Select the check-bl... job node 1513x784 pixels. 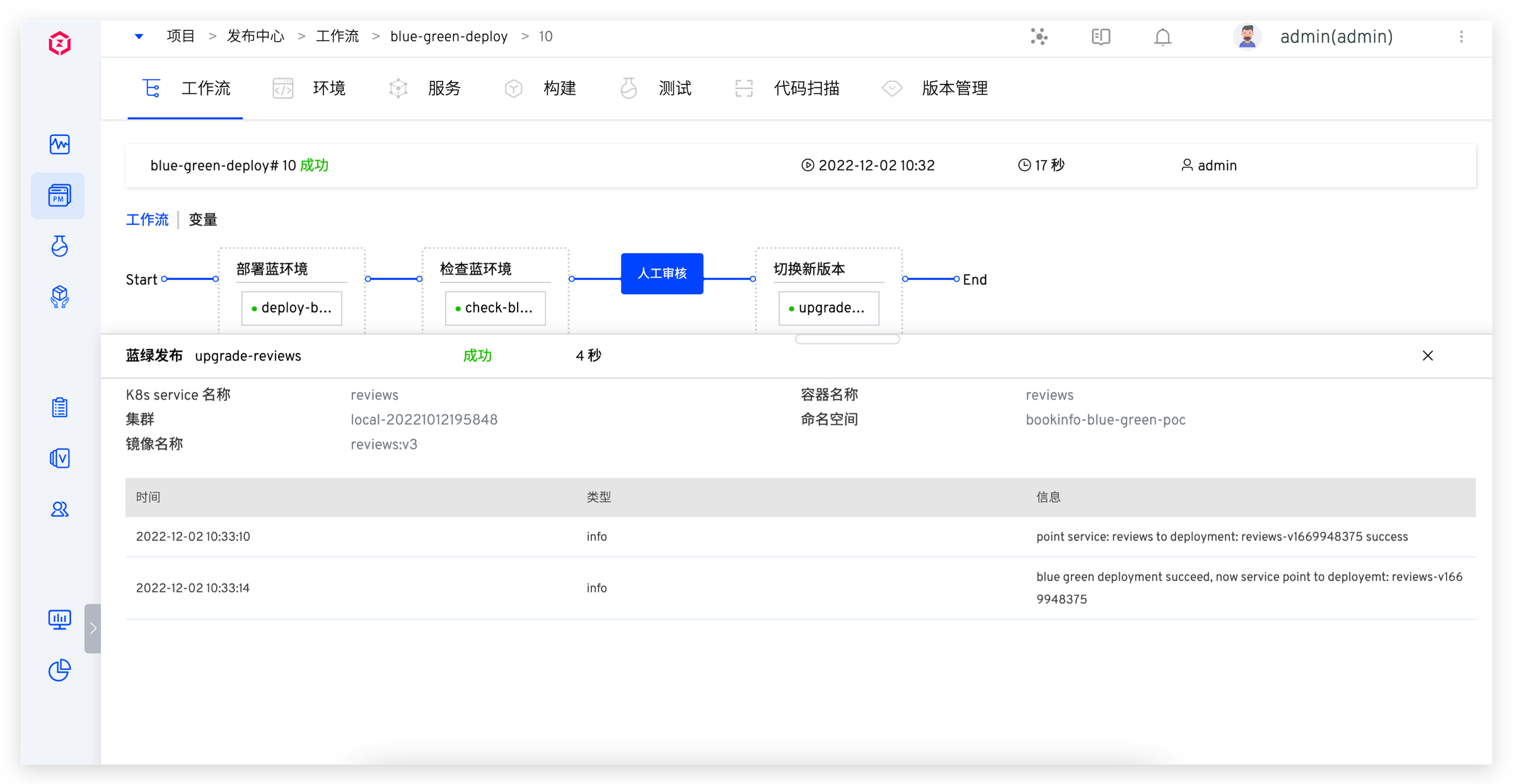click(x=496, y=308)
